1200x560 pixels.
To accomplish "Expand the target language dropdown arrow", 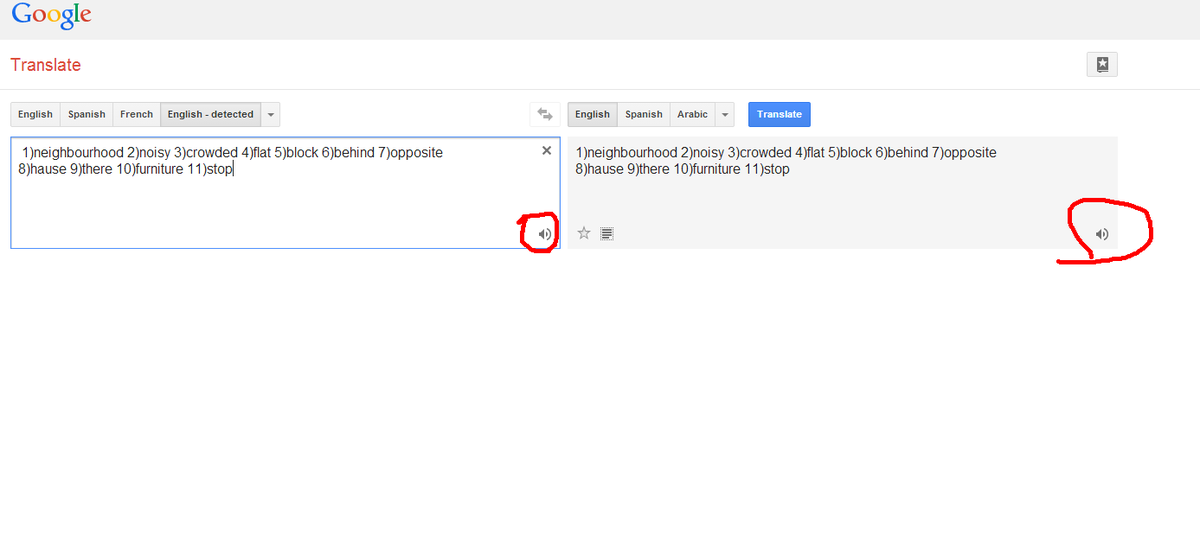I will (725, 114).
